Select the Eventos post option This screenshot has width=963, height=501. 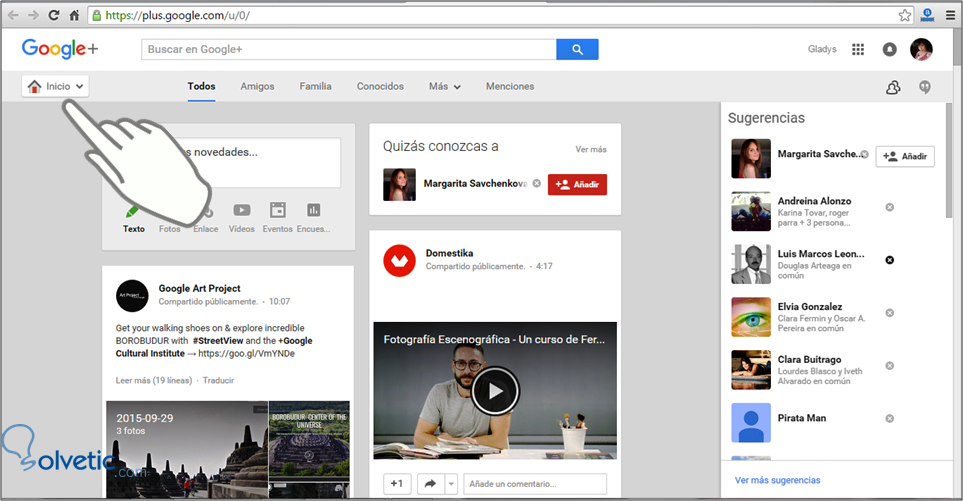coord(278,218)
